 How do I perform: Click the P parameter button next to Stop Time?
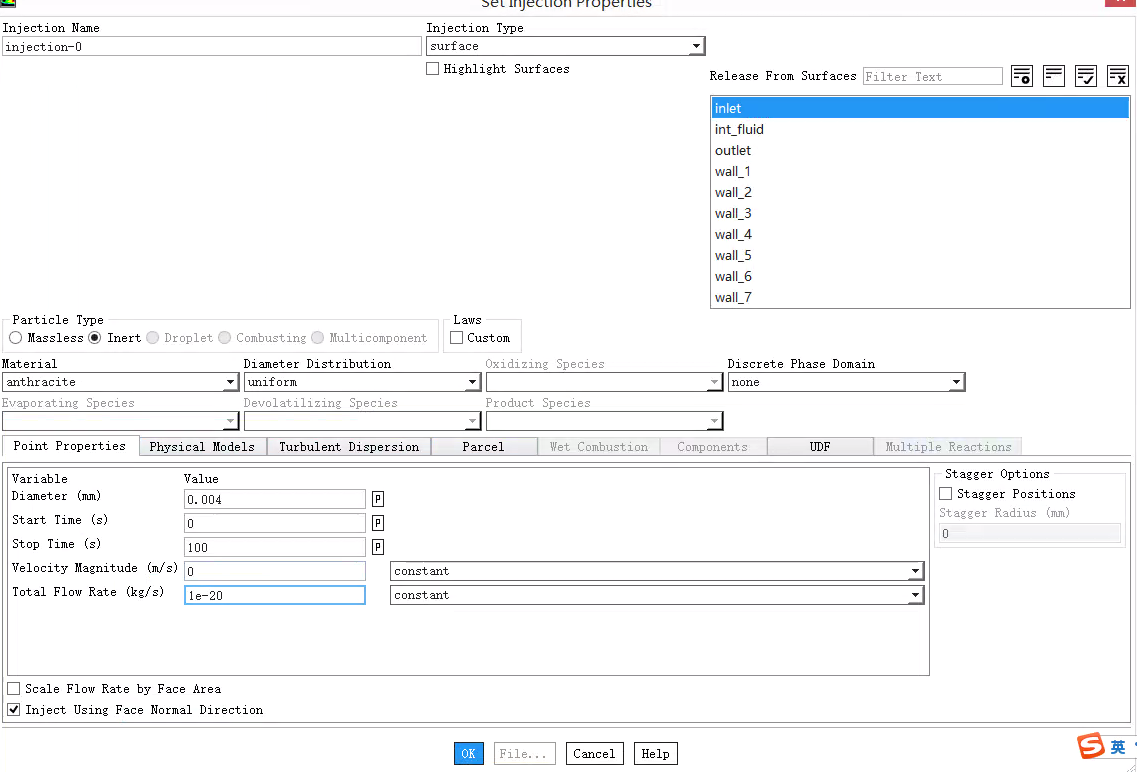coord(378,547)
